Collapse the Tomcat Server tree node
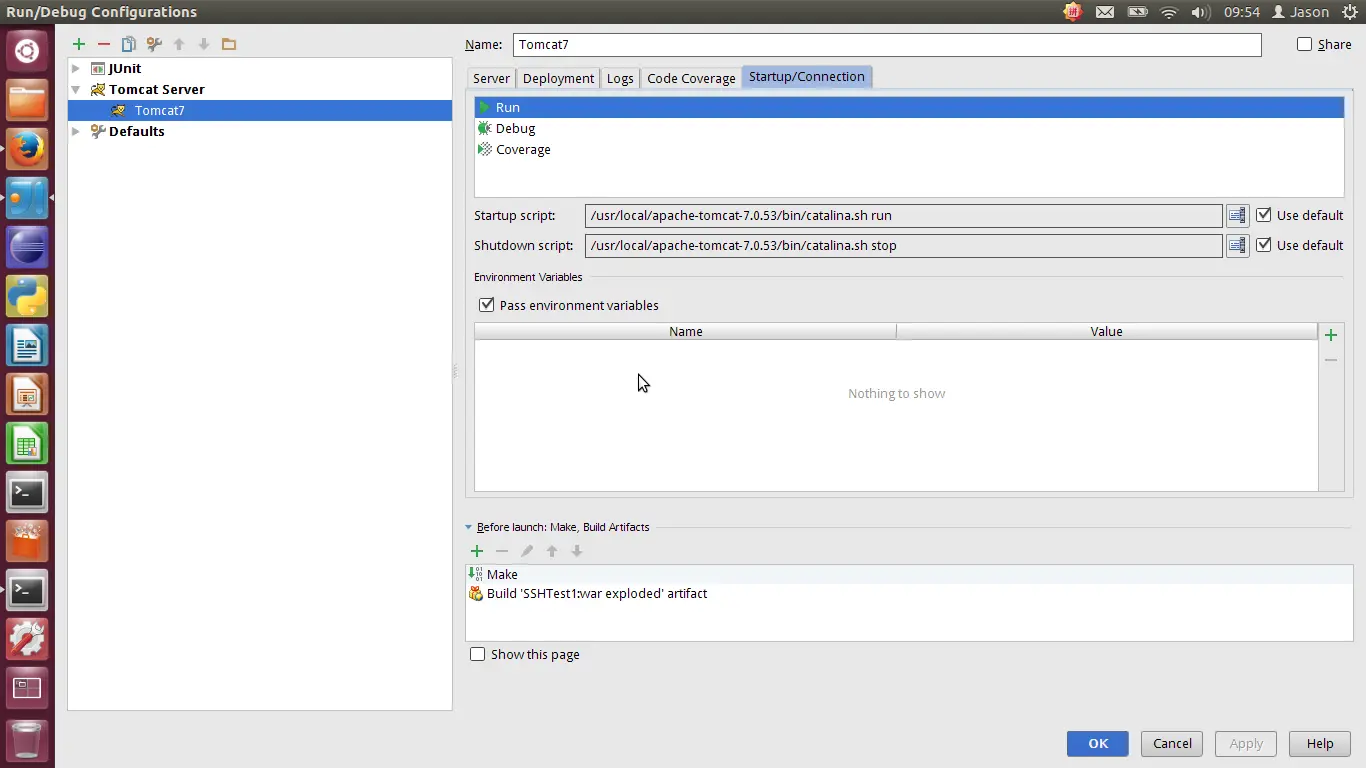Screen dimensions: 1366x768 click(76, 89)
